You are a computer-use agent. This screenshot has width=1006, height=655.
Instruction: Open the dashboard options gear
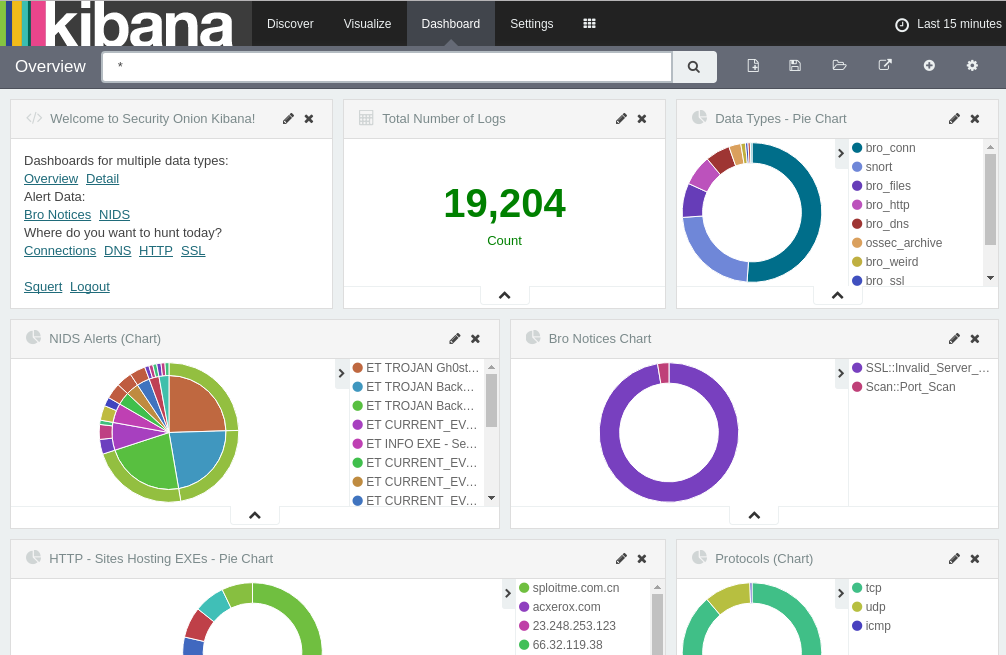tap(971, 64)
